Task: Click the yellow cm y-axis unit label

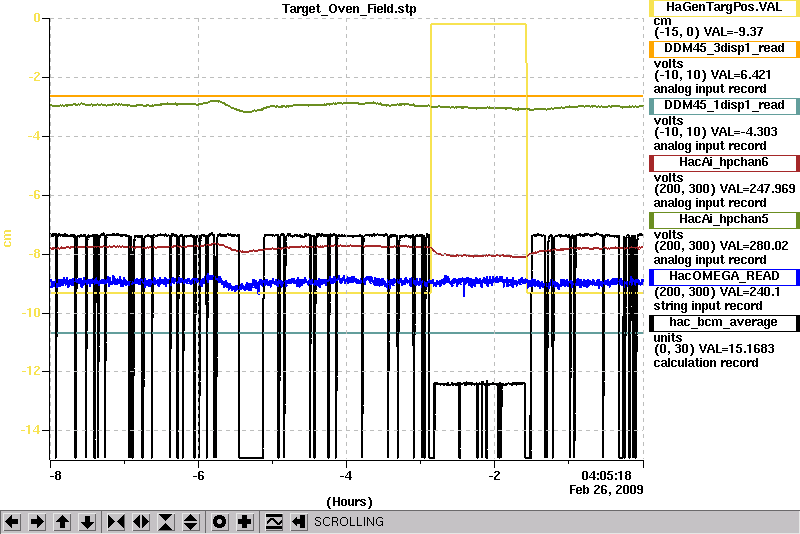Action: 7,238
